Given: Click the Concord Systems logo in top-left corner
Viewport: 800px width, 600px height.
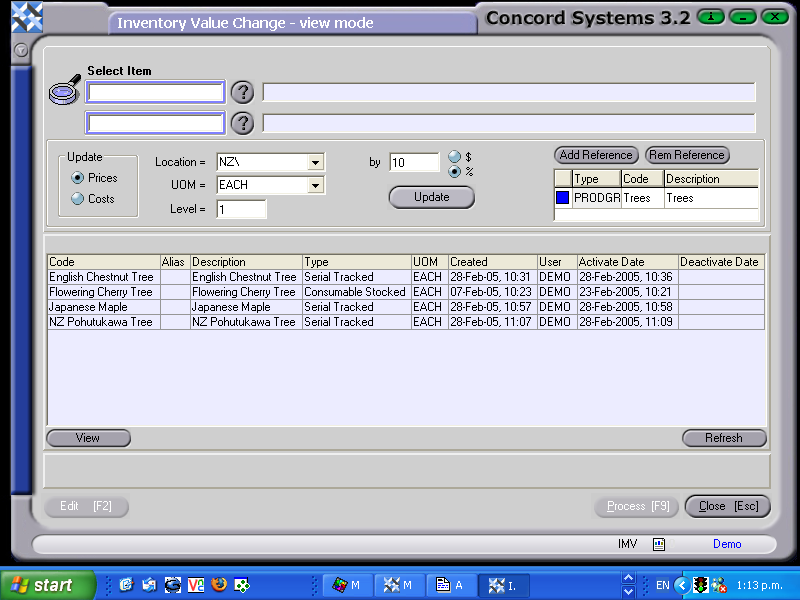Looking at the screenshot, I should click(27, 16).
